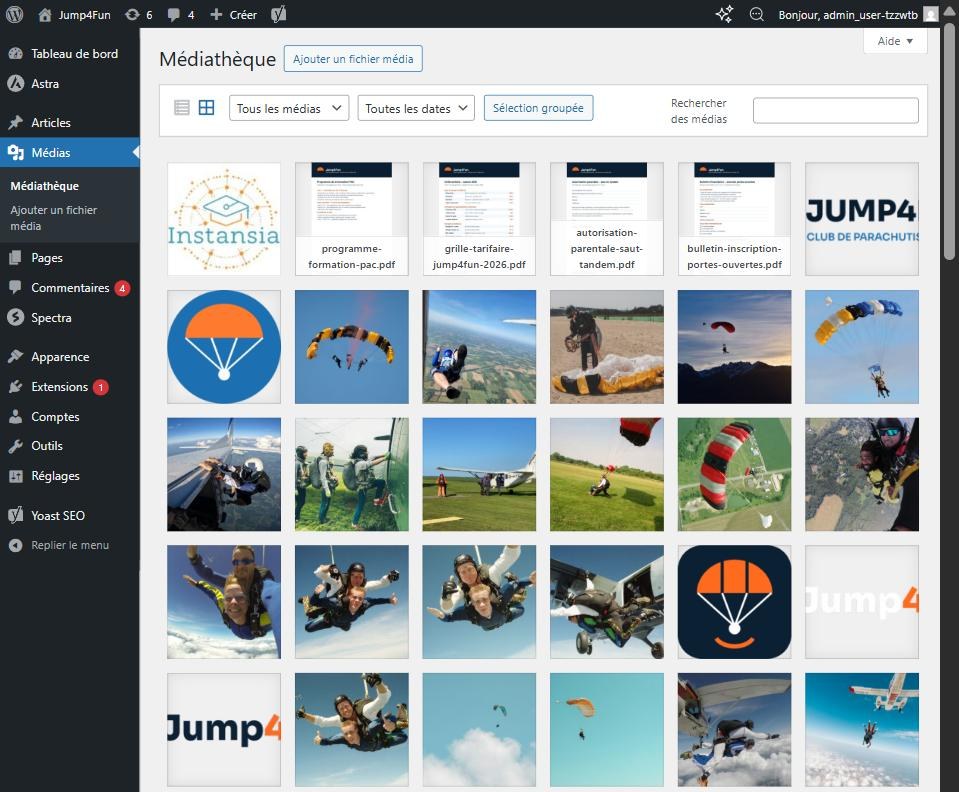Click the Replier le menu link
The height and width of the screenshot is (792, 959).
(x=70, y=545)
